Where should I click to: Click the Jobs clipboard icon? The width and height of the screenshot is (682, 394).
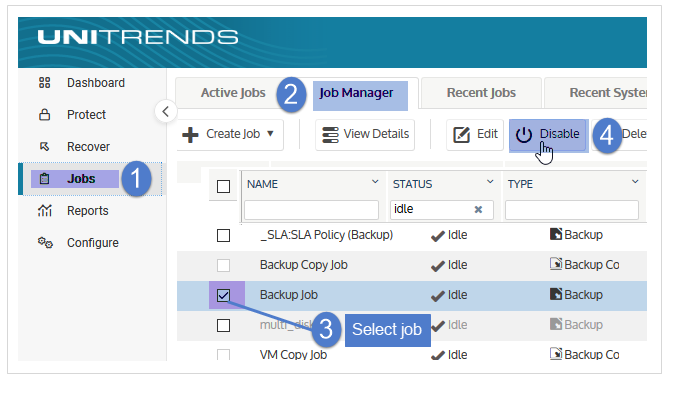click(44, 179)
